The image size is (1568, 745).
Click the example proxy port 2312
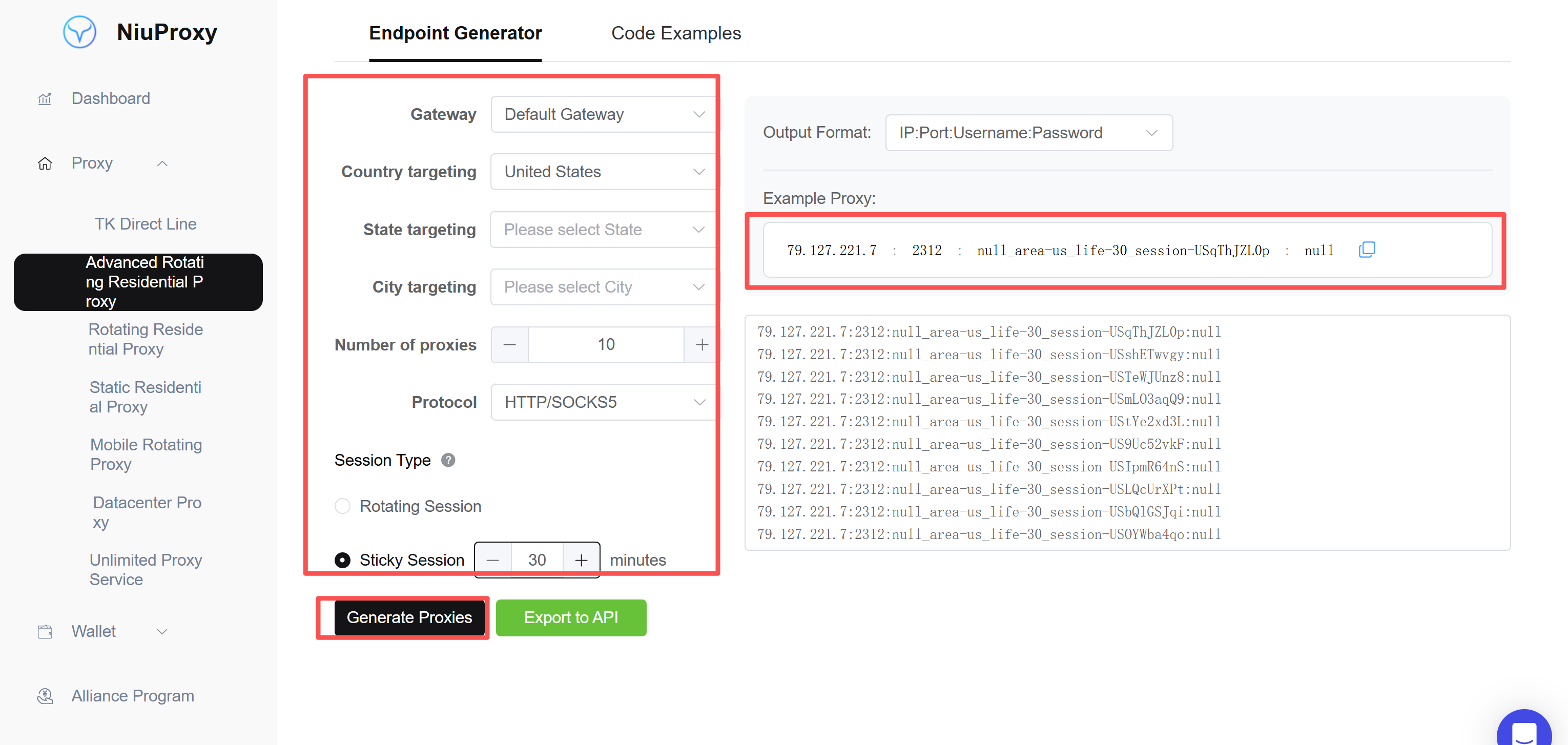[x=926, y=250]
